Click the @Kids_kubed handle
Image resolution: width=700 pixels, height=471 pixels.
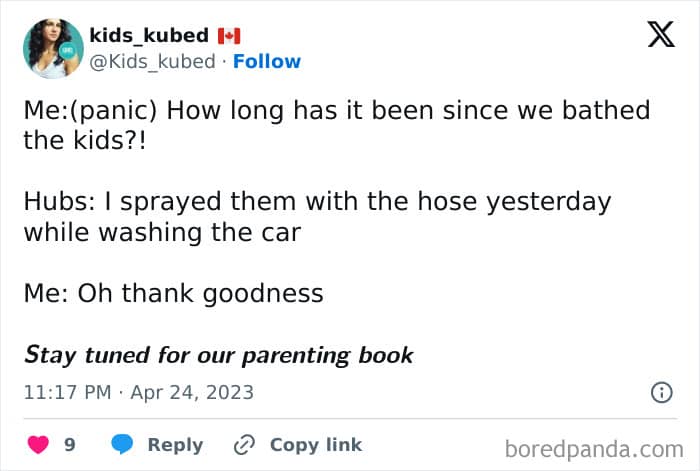(152, 61)
